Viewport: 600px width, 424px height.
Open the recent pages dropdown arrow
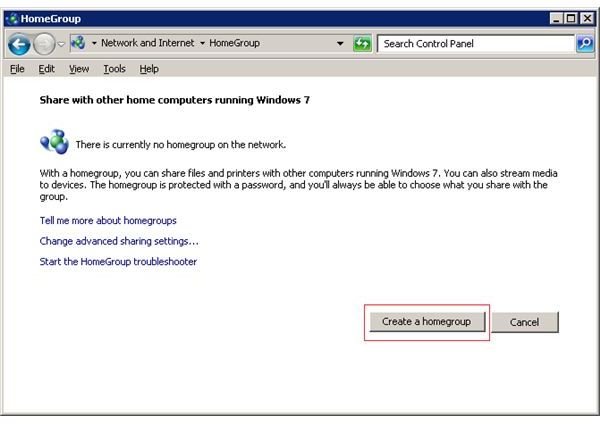click(x=61, y=44)
